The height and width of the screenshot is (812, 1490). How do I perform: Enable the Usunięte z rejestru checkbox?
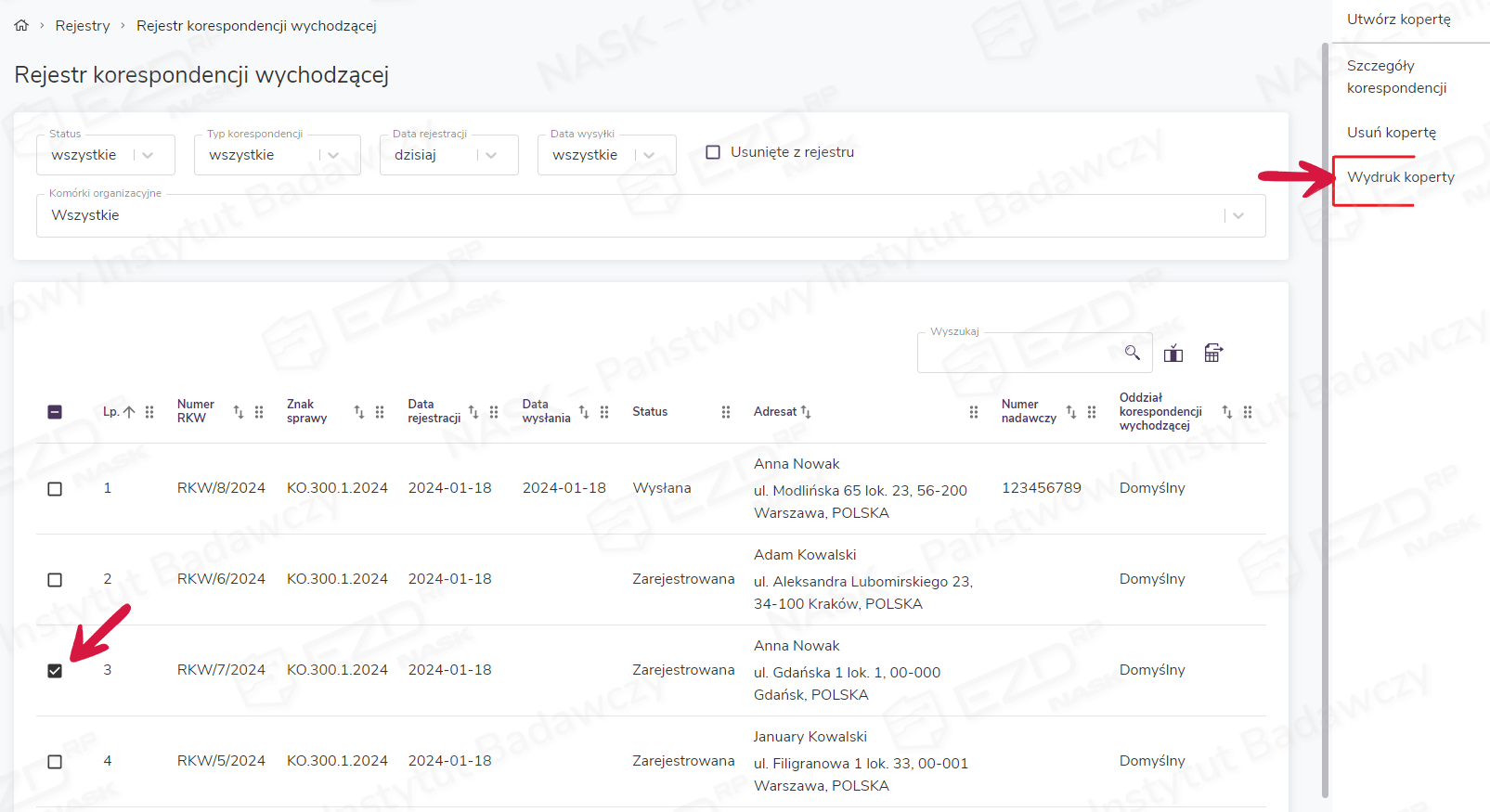point(713,152)
